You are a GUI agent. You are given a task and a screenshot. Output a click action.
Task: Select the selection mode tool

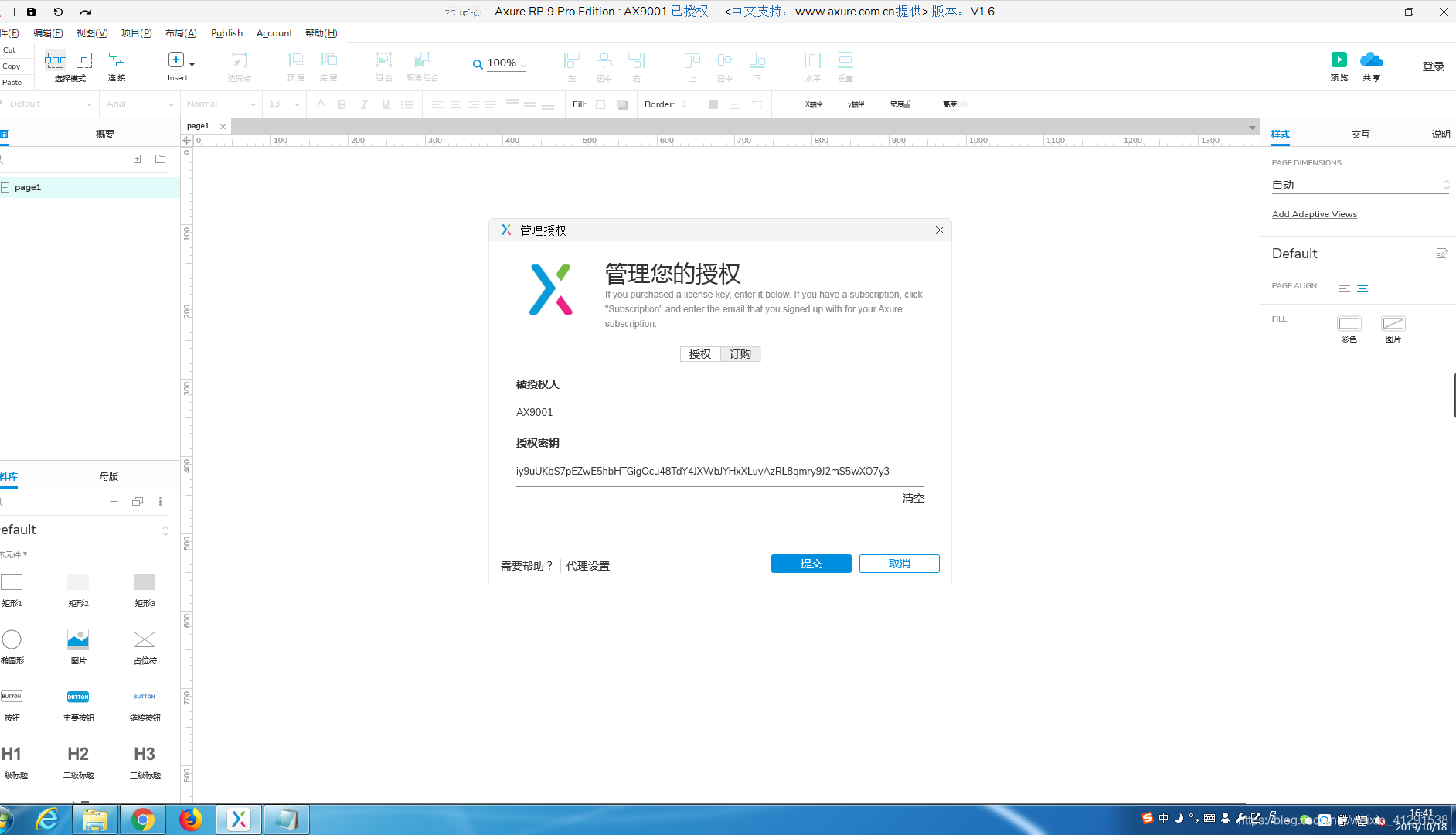tap(56, 60)
